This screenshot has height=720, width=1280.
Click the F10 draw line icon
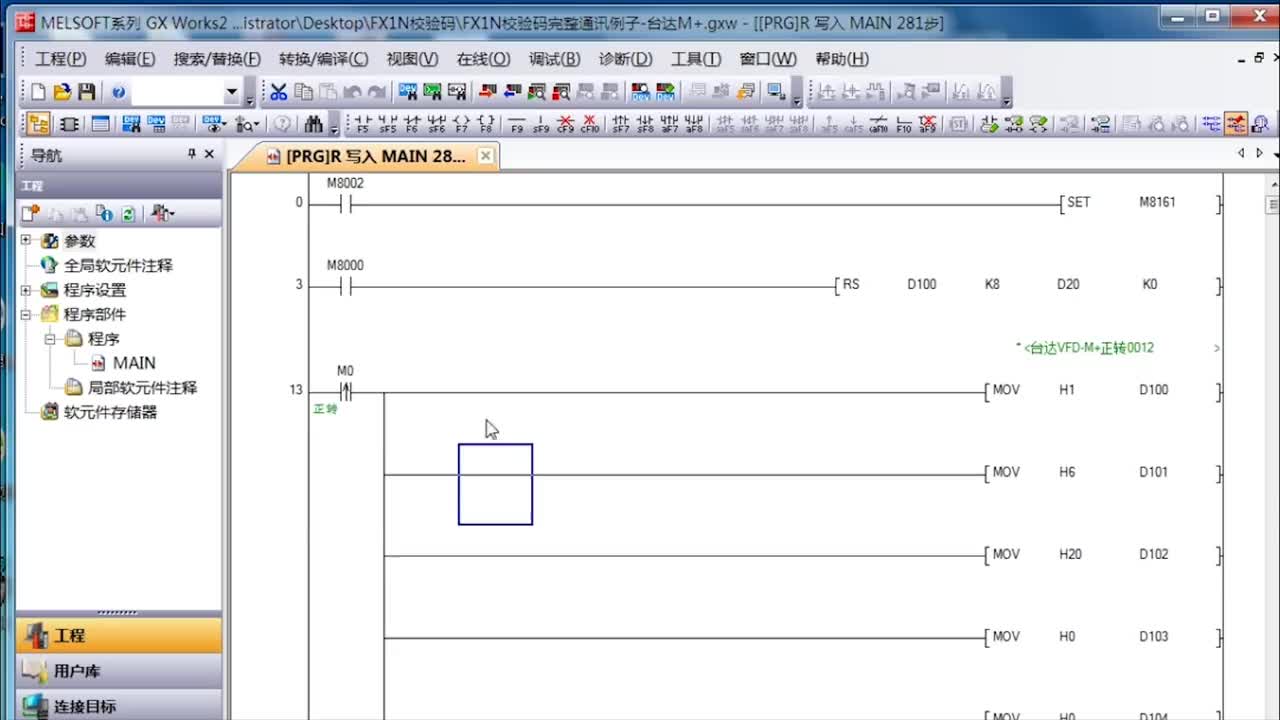click(904, 124)
